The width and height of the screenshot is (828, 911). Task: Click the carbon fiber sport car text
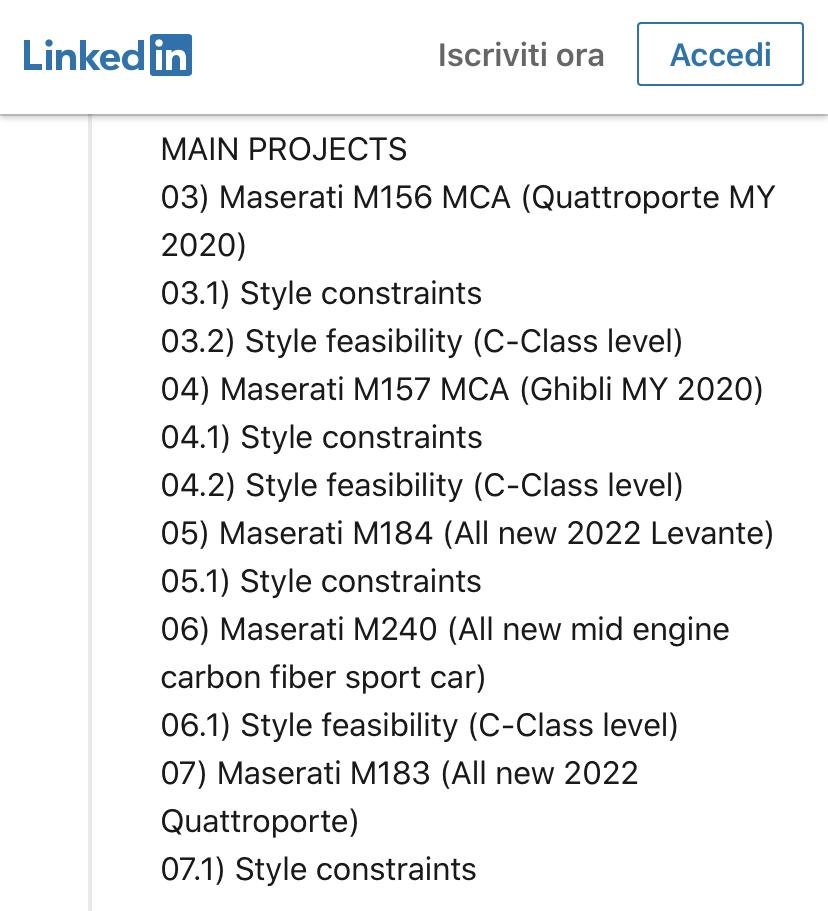coord(323,677)
